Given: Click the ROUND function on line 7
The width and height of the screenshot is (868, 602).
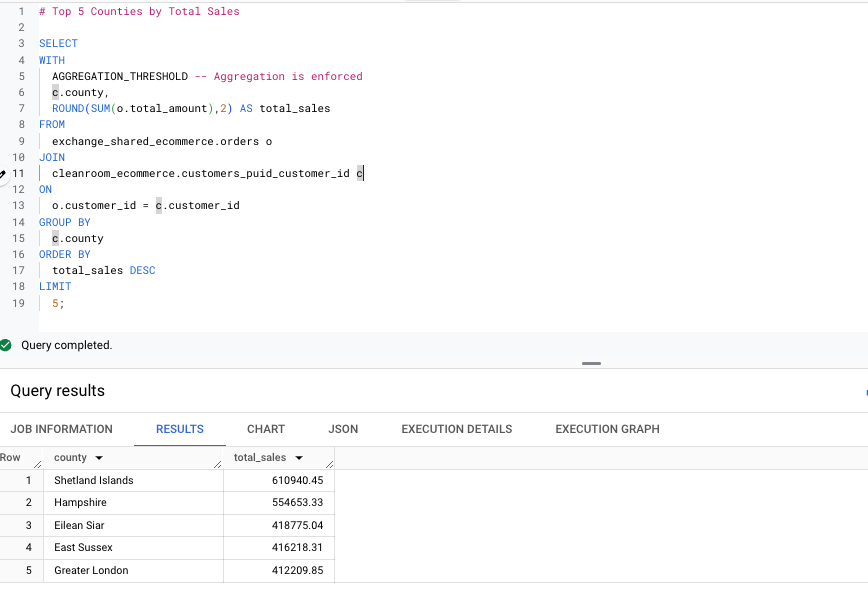Looking at the screenshot, I should tap(68, 109).
